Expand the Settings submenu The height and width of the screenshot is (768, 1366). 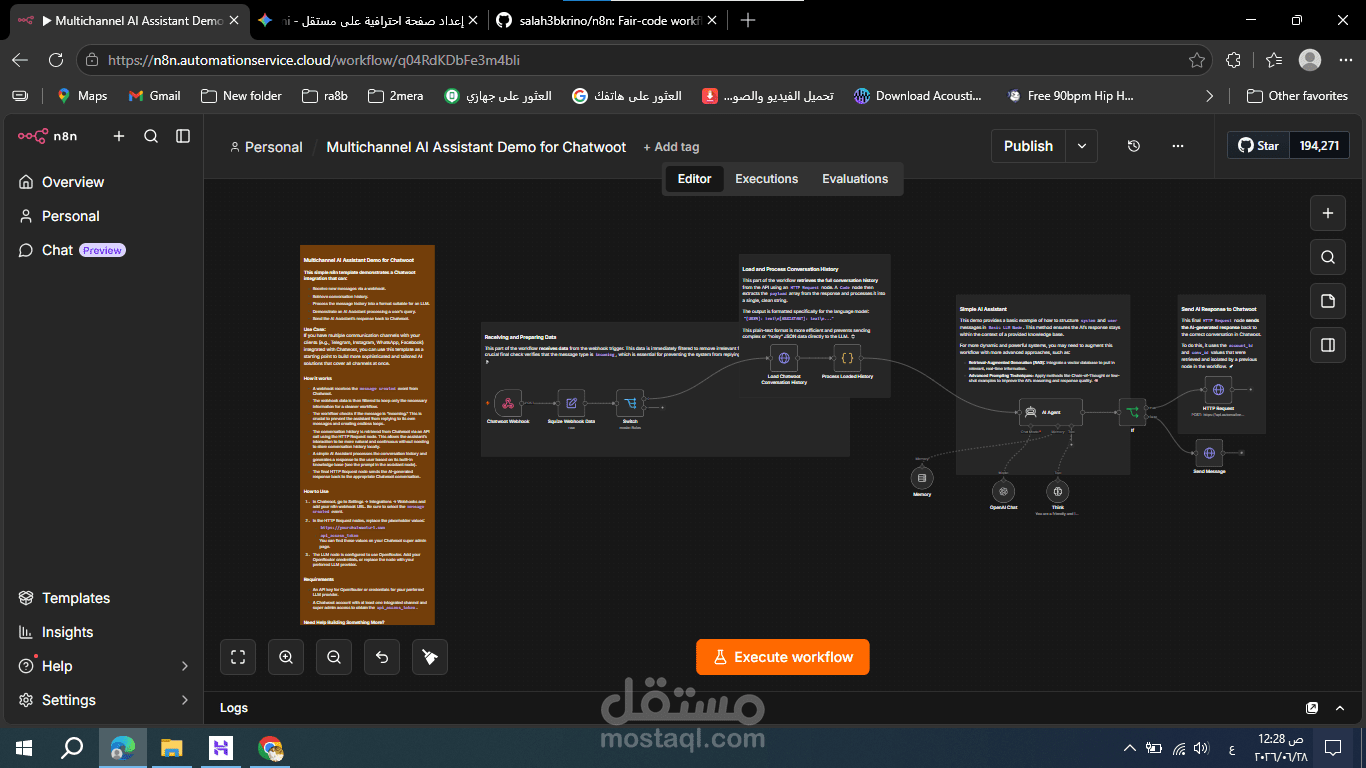coord(184,700)
